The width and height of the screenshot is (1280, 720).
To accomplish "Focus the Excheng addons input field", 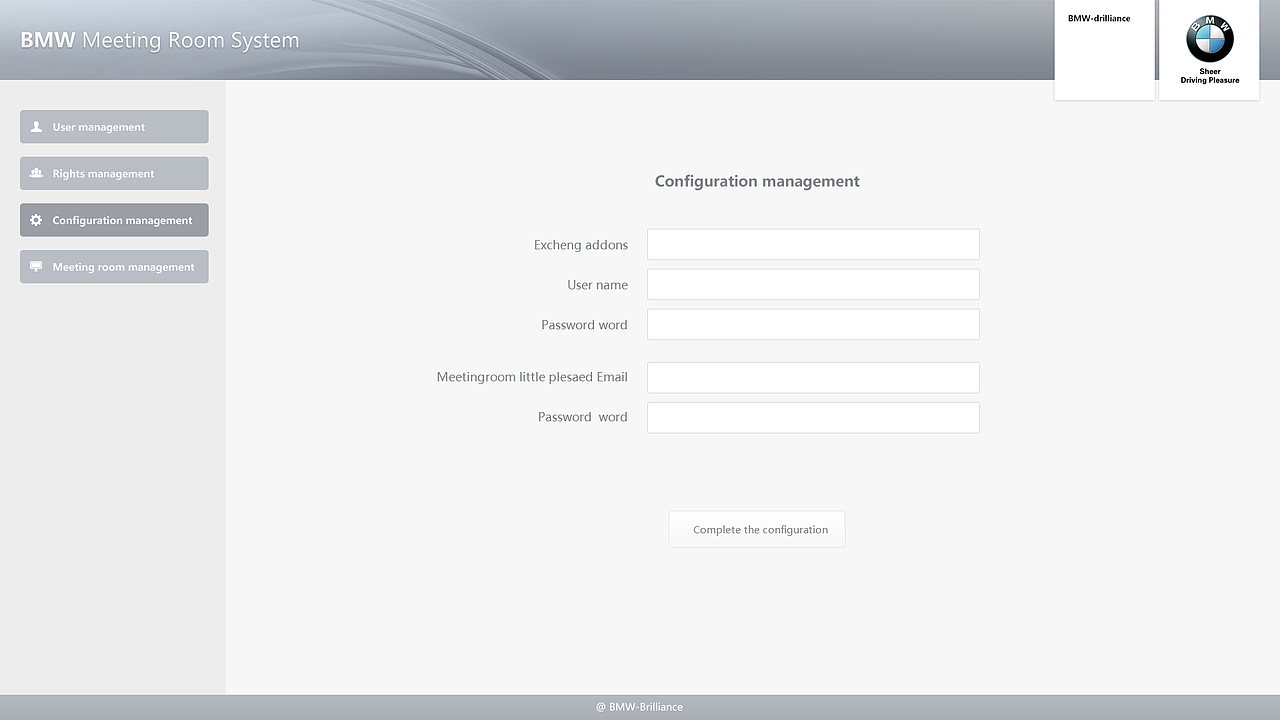I will click(813, 244).
